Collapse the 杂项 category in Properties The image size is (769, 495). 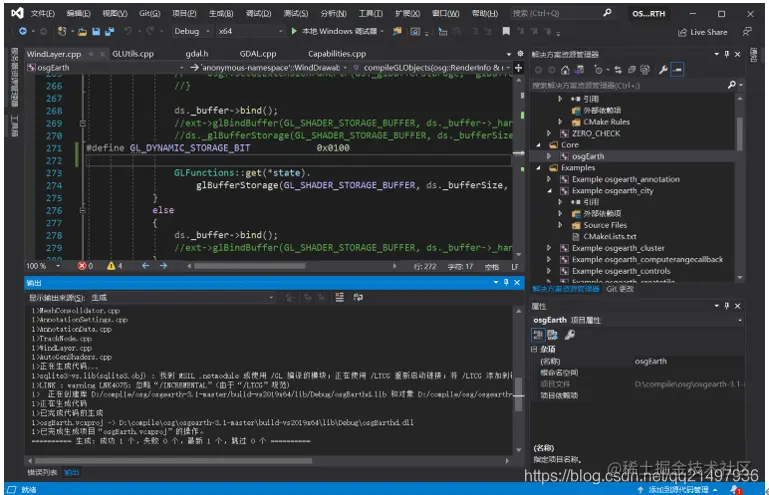[x=534, y=349]
